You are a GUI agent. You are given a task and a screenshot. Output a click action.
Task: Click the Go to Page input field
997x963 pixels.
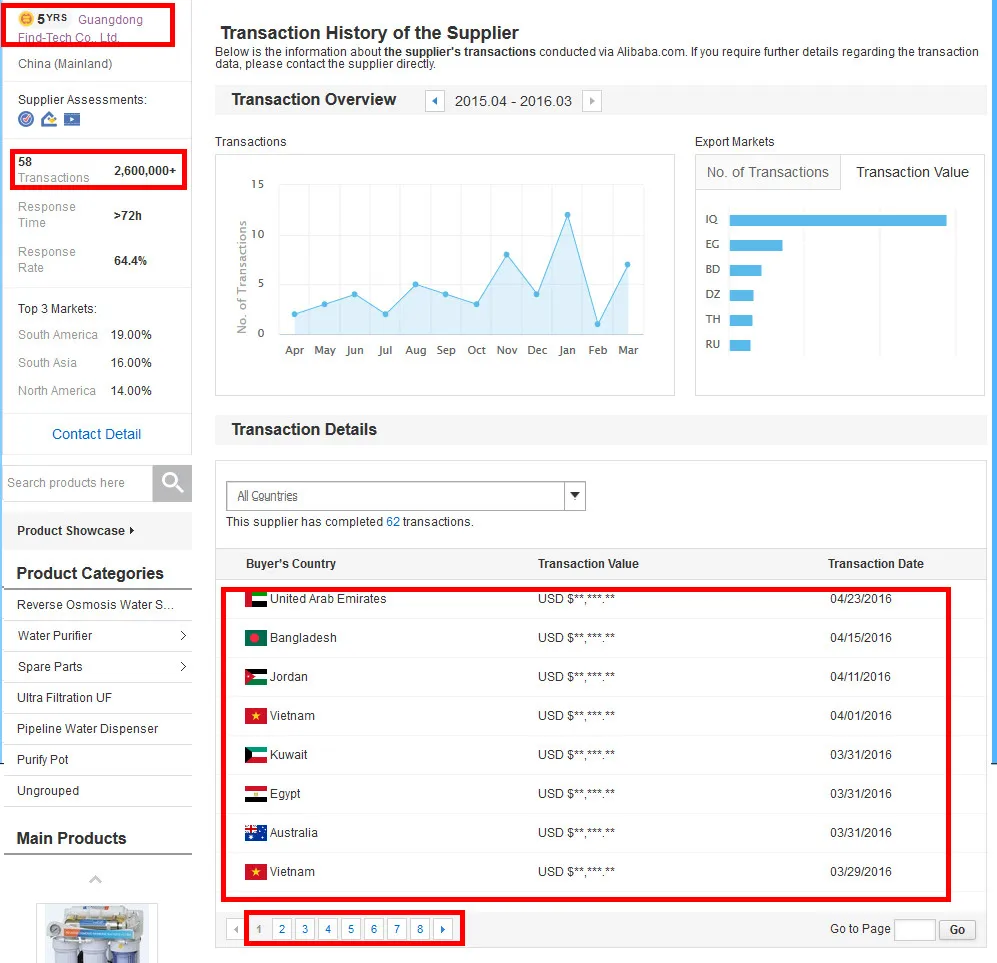click(x=914, y=930)
